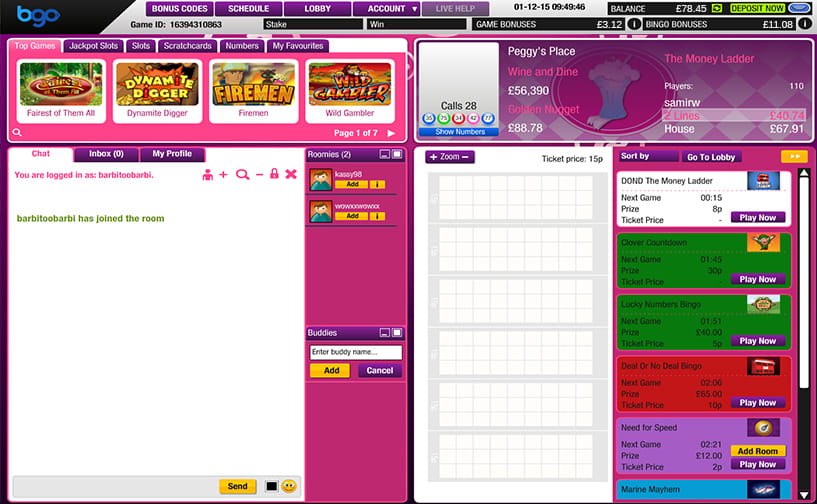Screen dimensions: 817x504
Task: Switch to My Favourites tab
Action: (298, 46)
